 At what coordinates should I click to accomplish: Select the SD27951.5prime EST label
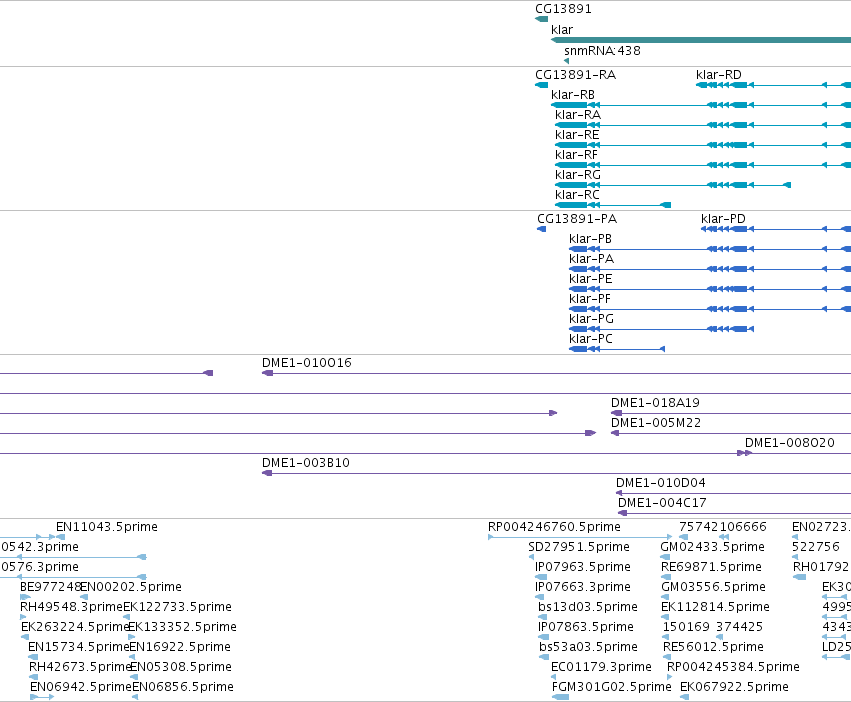tap(579, 547)
